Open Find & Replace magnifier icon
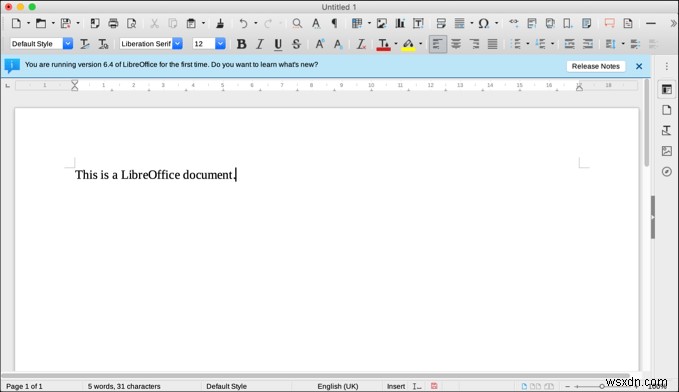The image size is (679, 392). pyautogui.click(x=297, y=23)
